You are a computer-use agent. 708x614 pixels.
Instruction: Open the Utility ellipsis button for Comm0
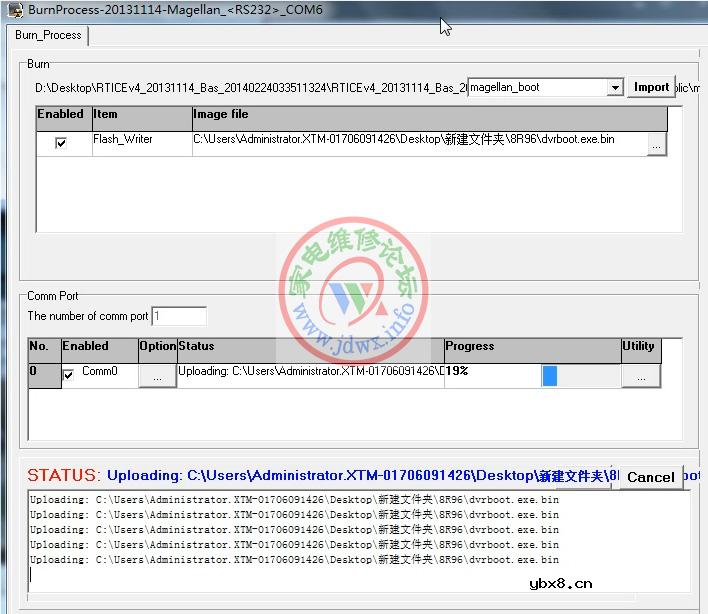[640, 376]
